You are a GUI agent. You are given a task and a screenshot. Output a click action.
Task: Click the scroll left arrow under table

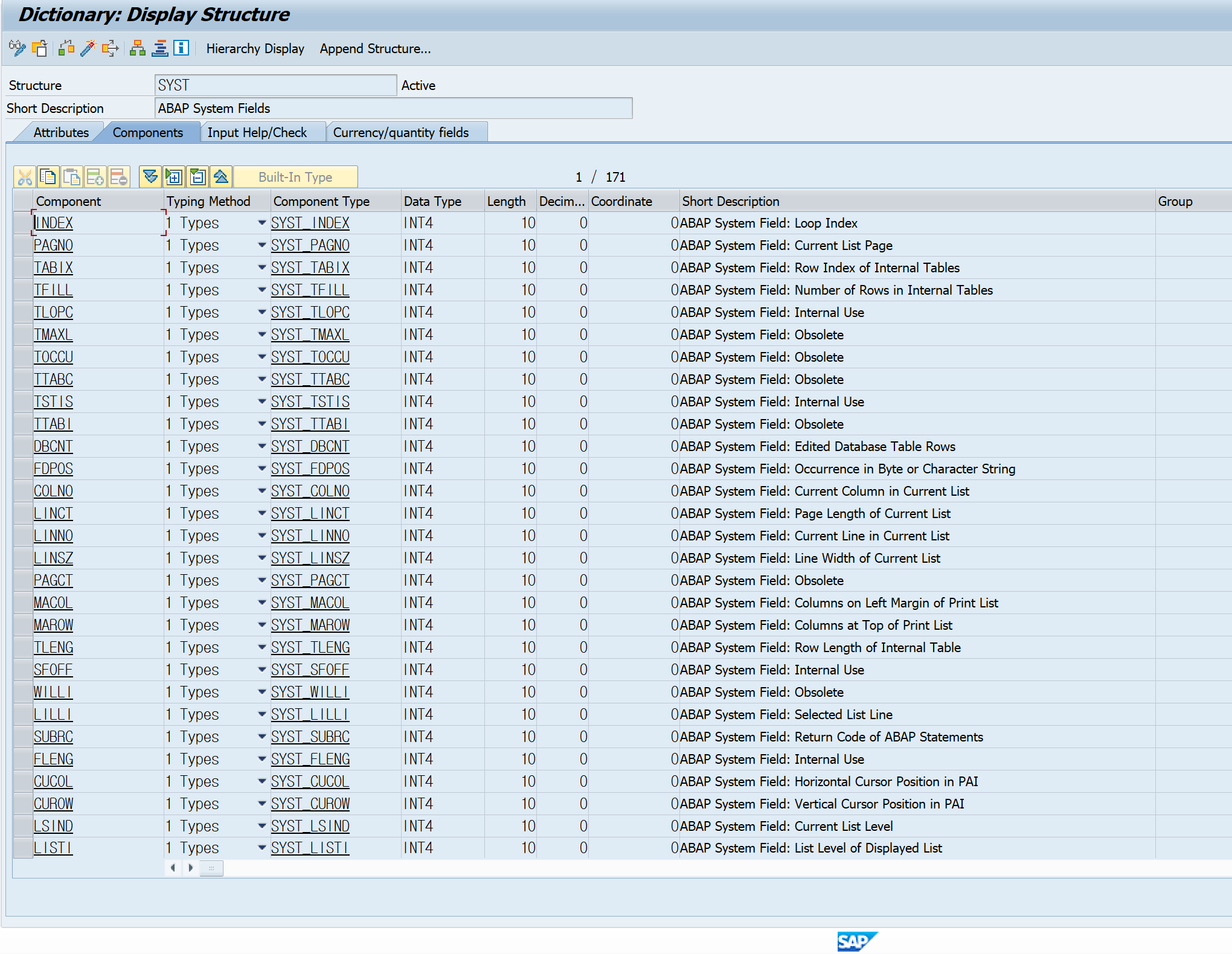[173, 868]
